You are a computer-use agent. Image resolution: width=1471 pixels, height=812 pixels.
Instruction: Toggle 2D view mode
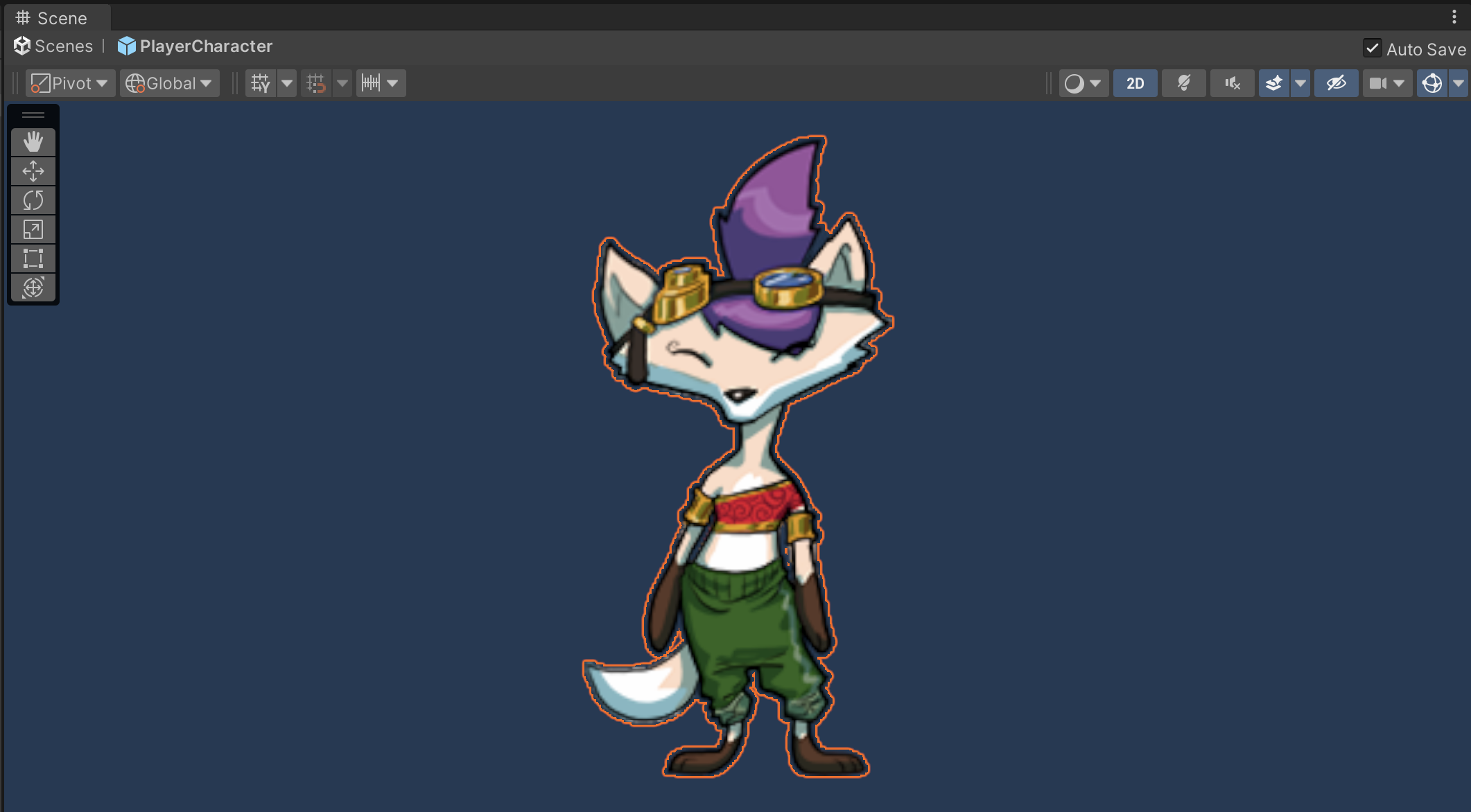pyautogui.click(x=1135, y=83)
